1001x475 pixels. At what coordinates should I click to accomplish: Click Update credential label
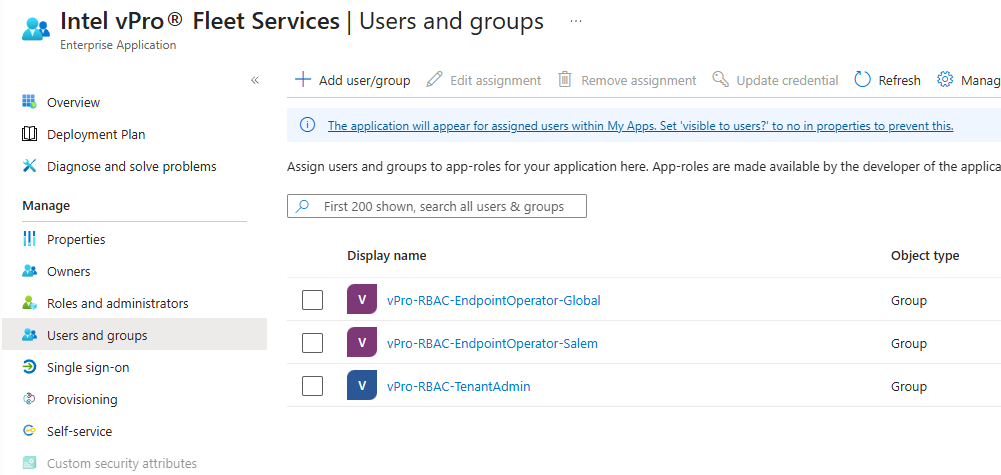787,80
